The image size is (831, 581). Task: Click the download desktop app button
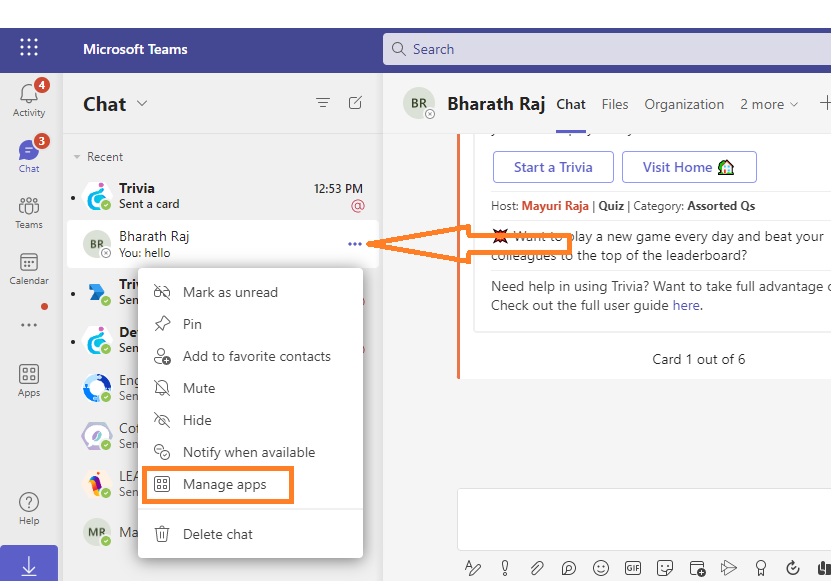pyautogui.click(x=29, y=565)
